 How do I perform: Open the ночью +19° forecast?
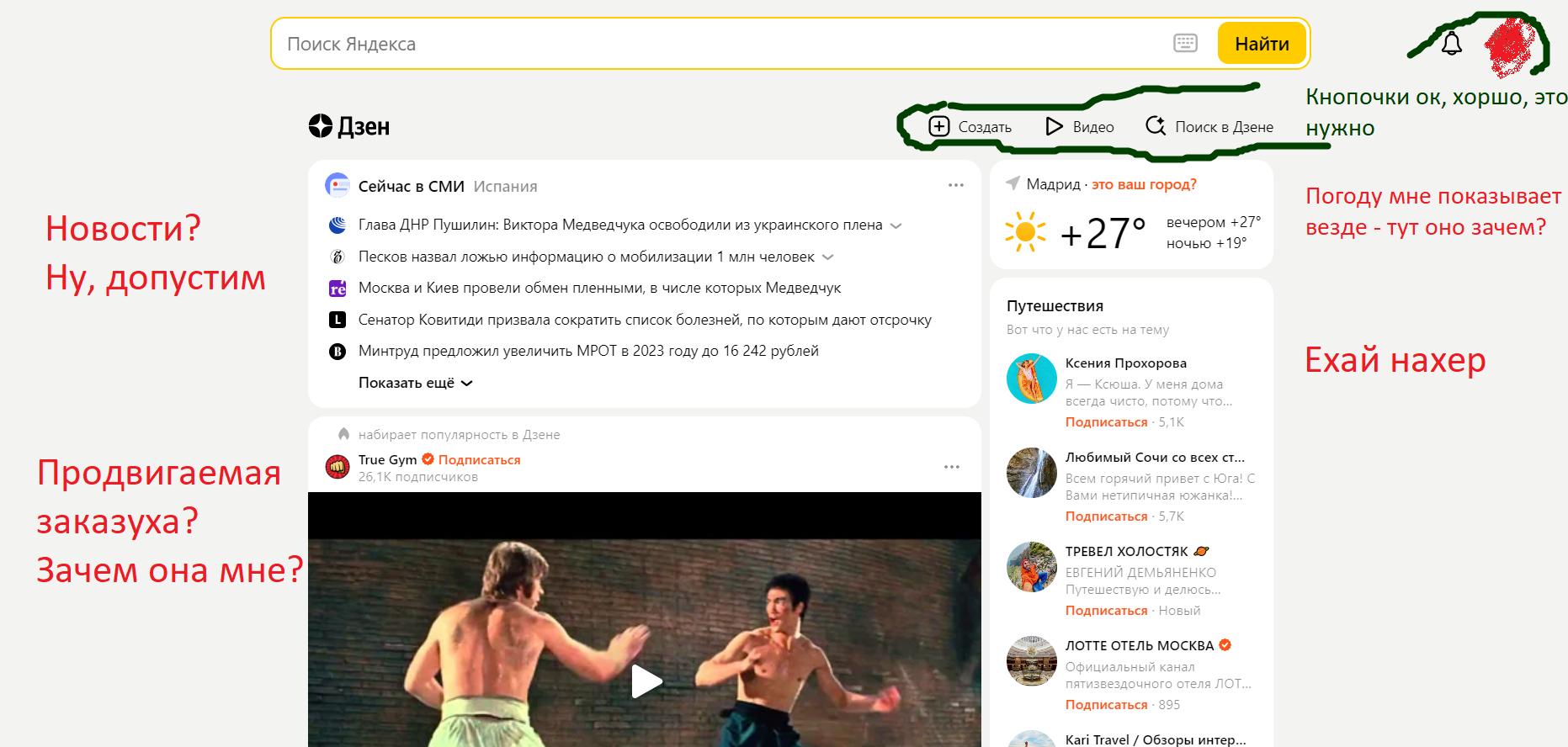(x=1207, y=243)
